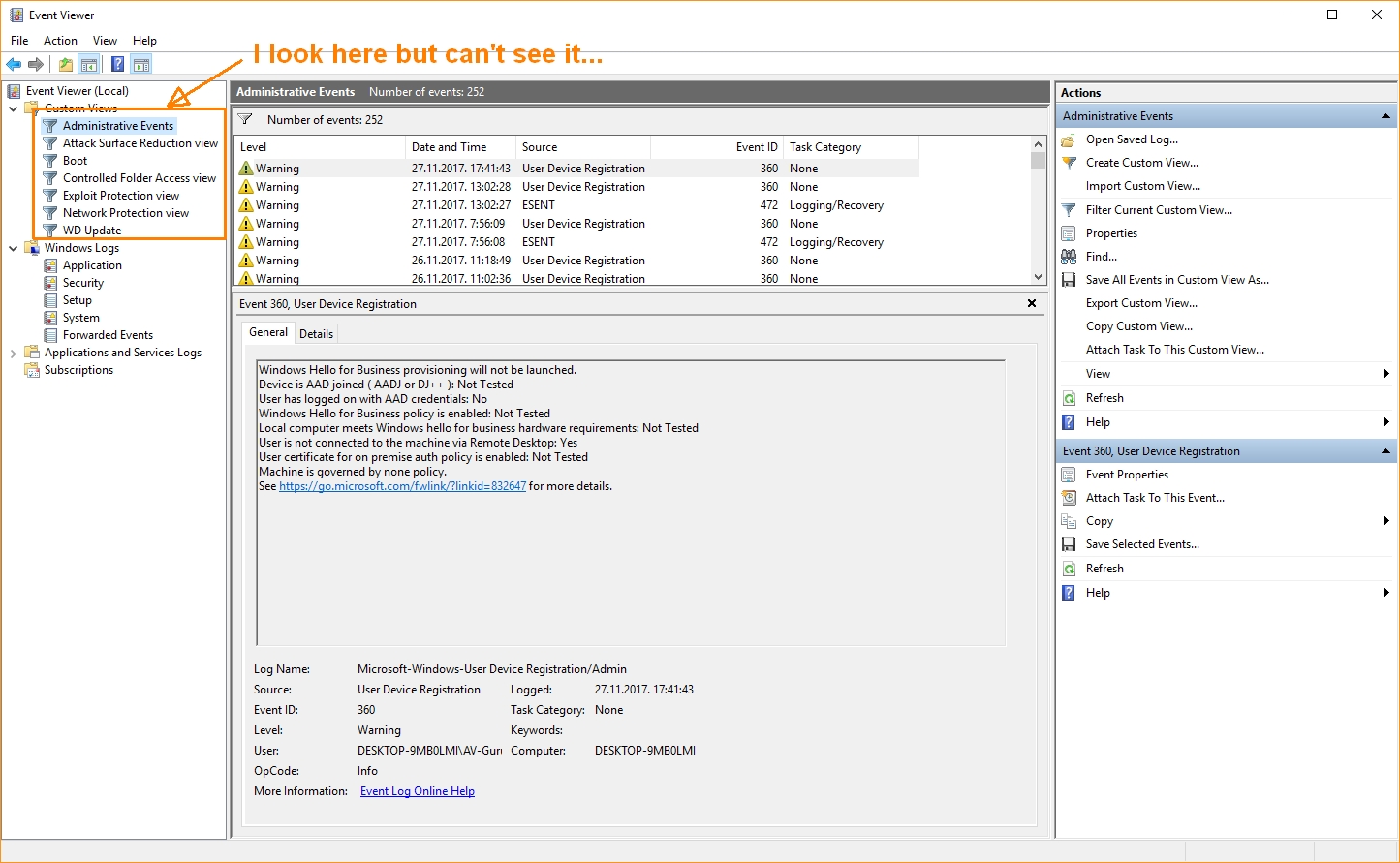Open the Action menu in the menu bar
The width and height of the screenshot is (1400, 863).
[x=60, y=41]
